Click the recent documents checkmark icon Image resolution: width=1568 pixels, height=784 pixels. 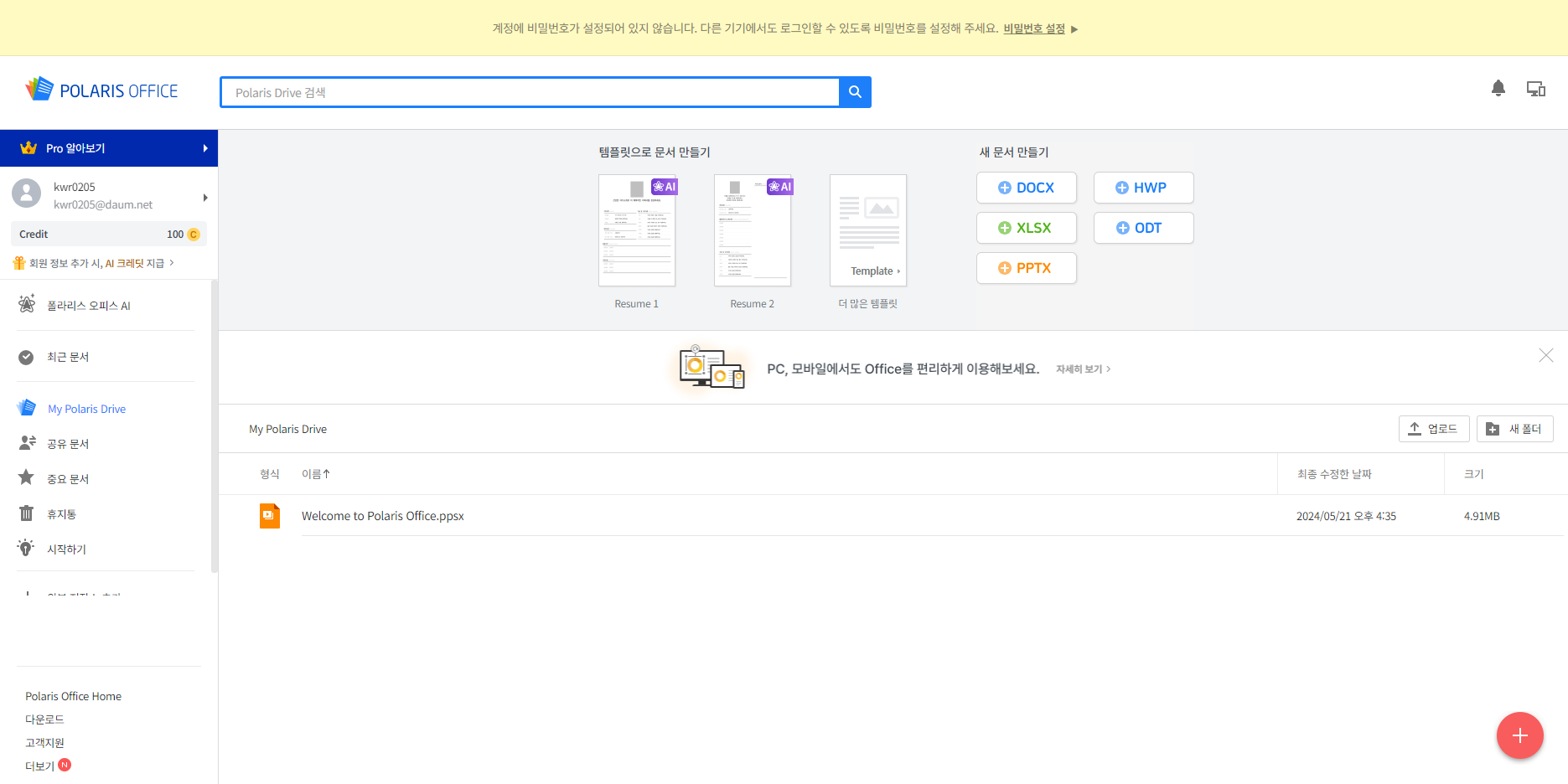[26, 357]
